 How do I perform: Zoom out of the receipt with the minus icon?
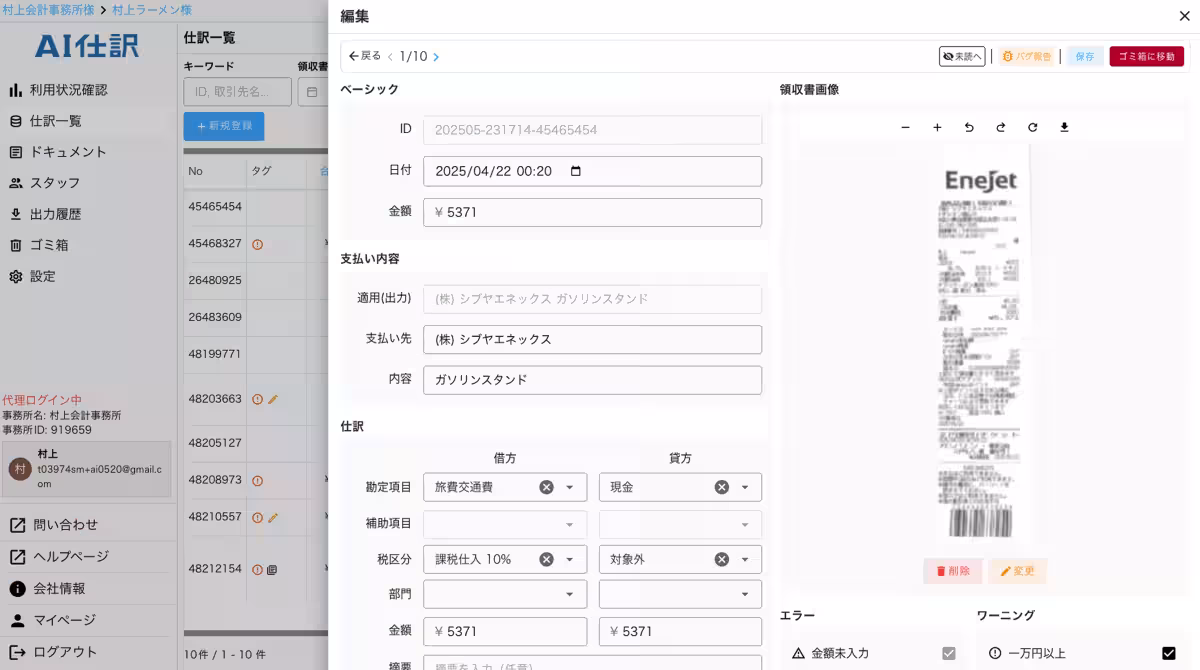coord(906,127)
